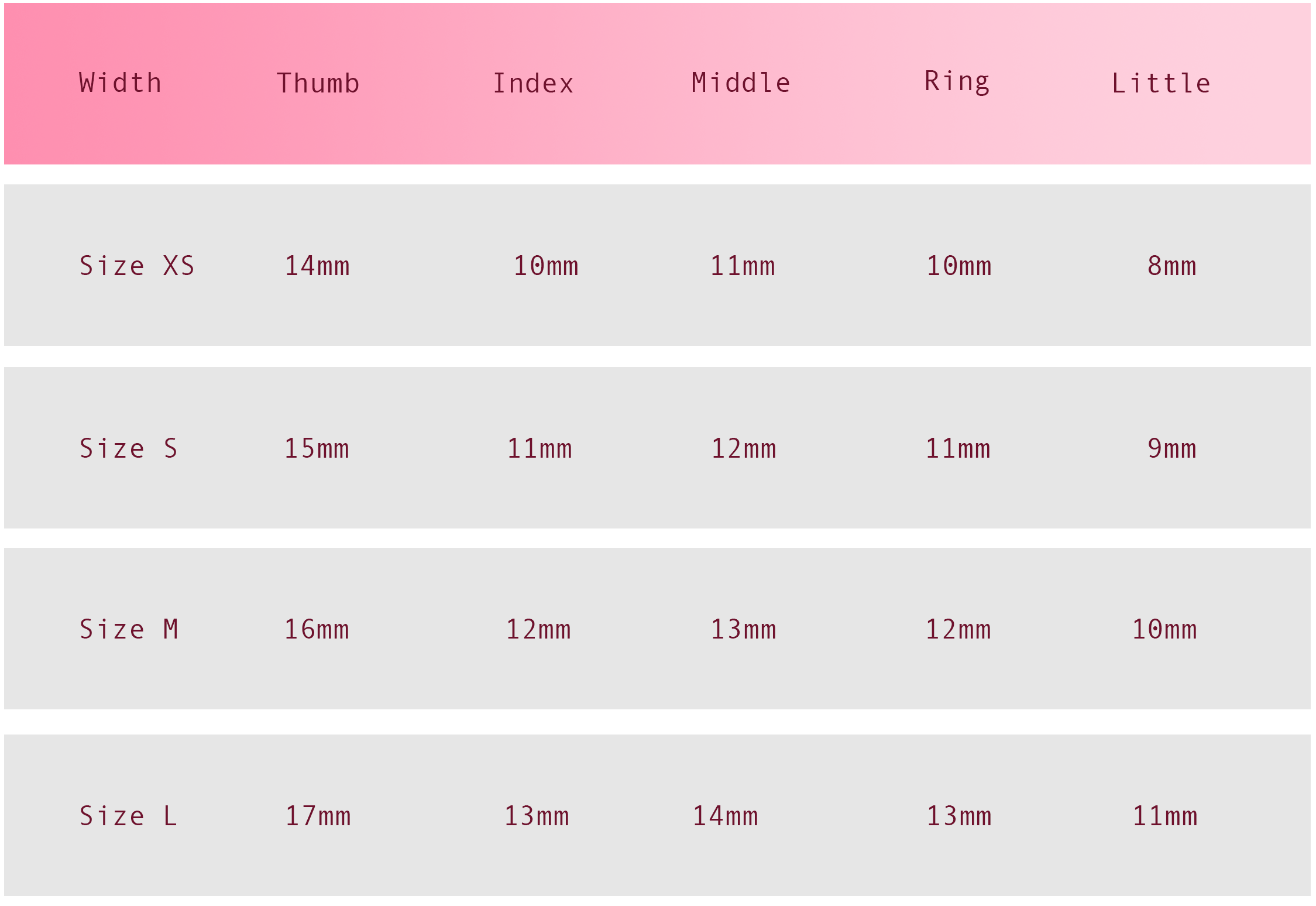Click the Width column header
This screenshot has width=1316, height=906.
pyautogui.click(x=121, y=83)
